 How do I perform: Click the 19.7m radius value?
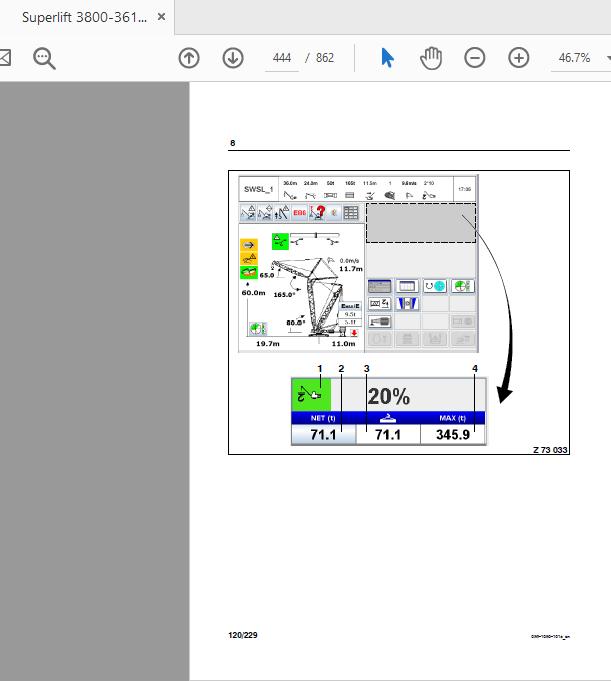[x=268, y=344]
